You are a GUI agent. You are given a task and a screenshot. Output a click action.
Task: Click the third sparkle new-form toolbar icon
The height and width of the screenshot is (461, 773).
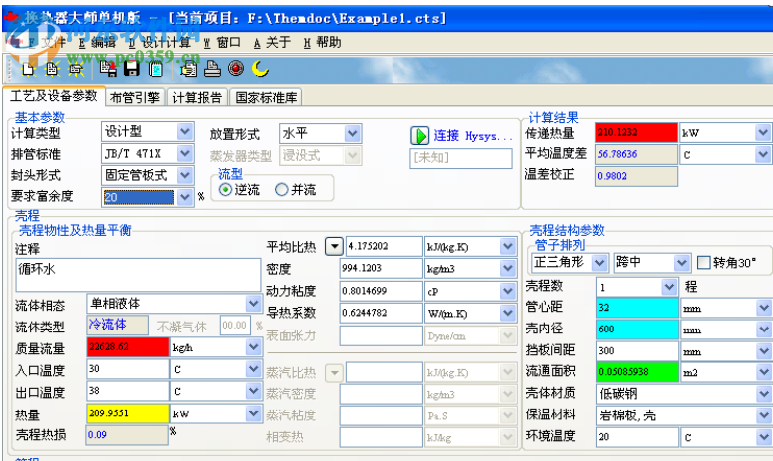75,69
